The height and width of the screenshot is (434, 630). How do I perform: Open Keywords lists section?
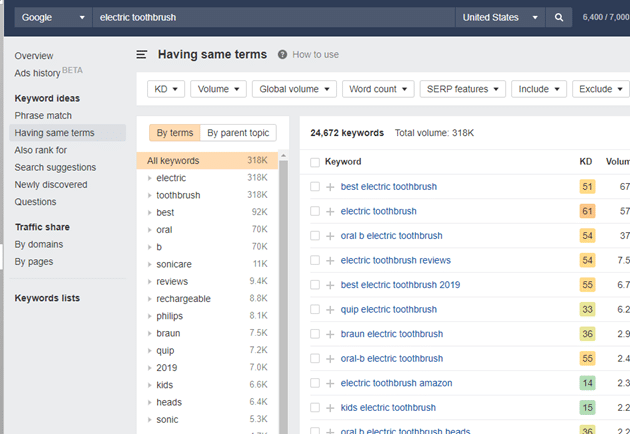47,298
